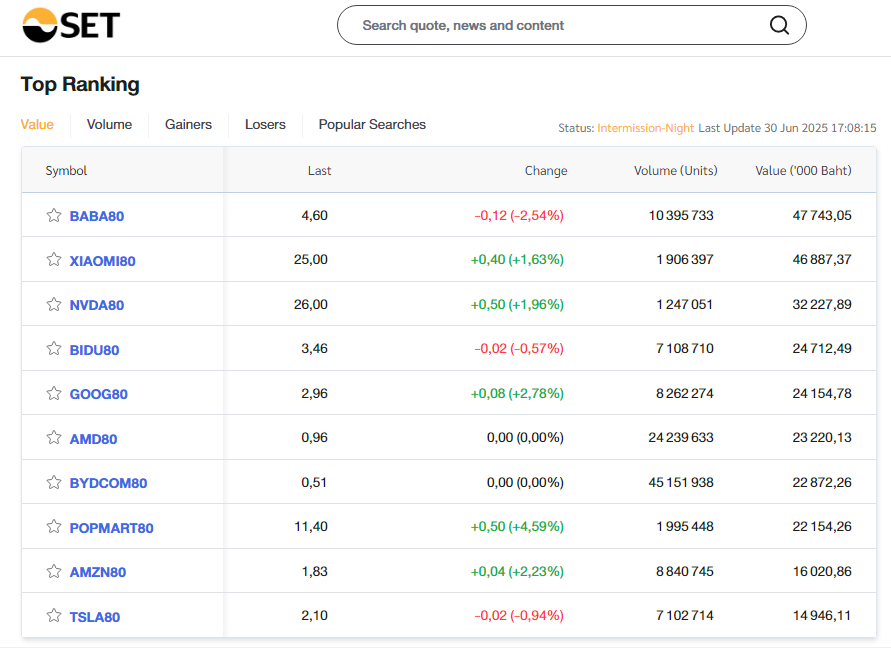Open the XIAOMI80 quote link

pos(102,261)
